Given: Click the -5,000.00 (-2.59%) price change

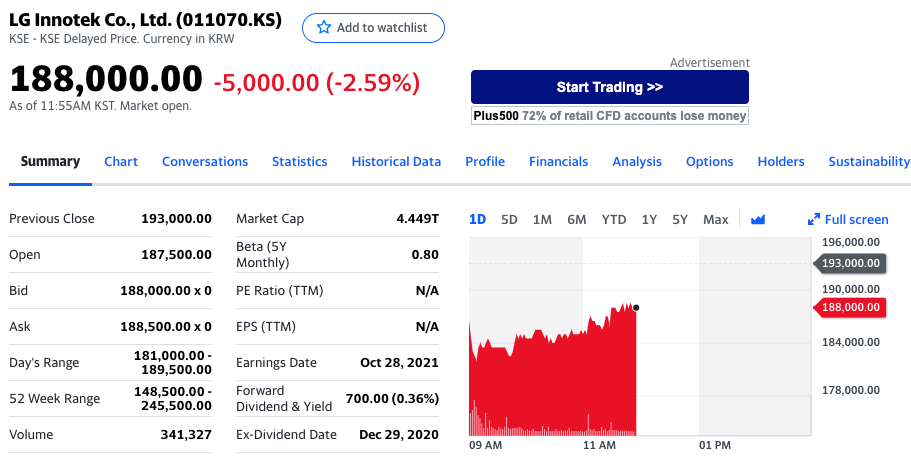Looking at the screenshot, I should pos(317,83).
